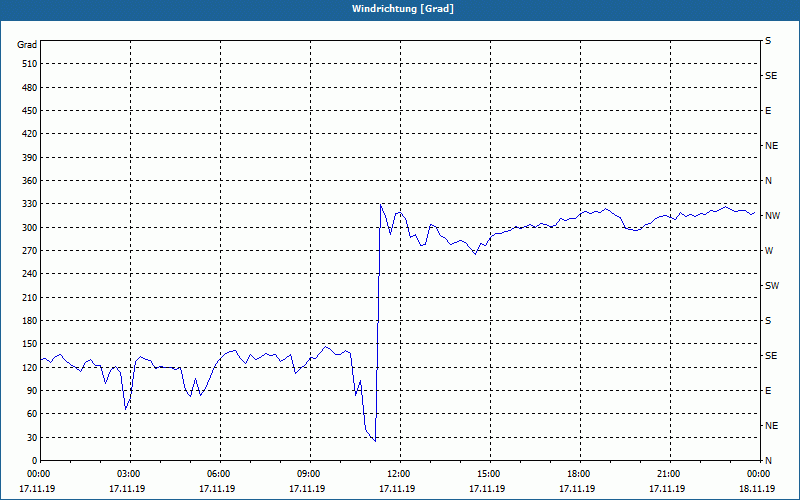800x500 pixels.
Task: Select the "150" y-axis value
Action: pyautogui.click(x=30, y=344)
